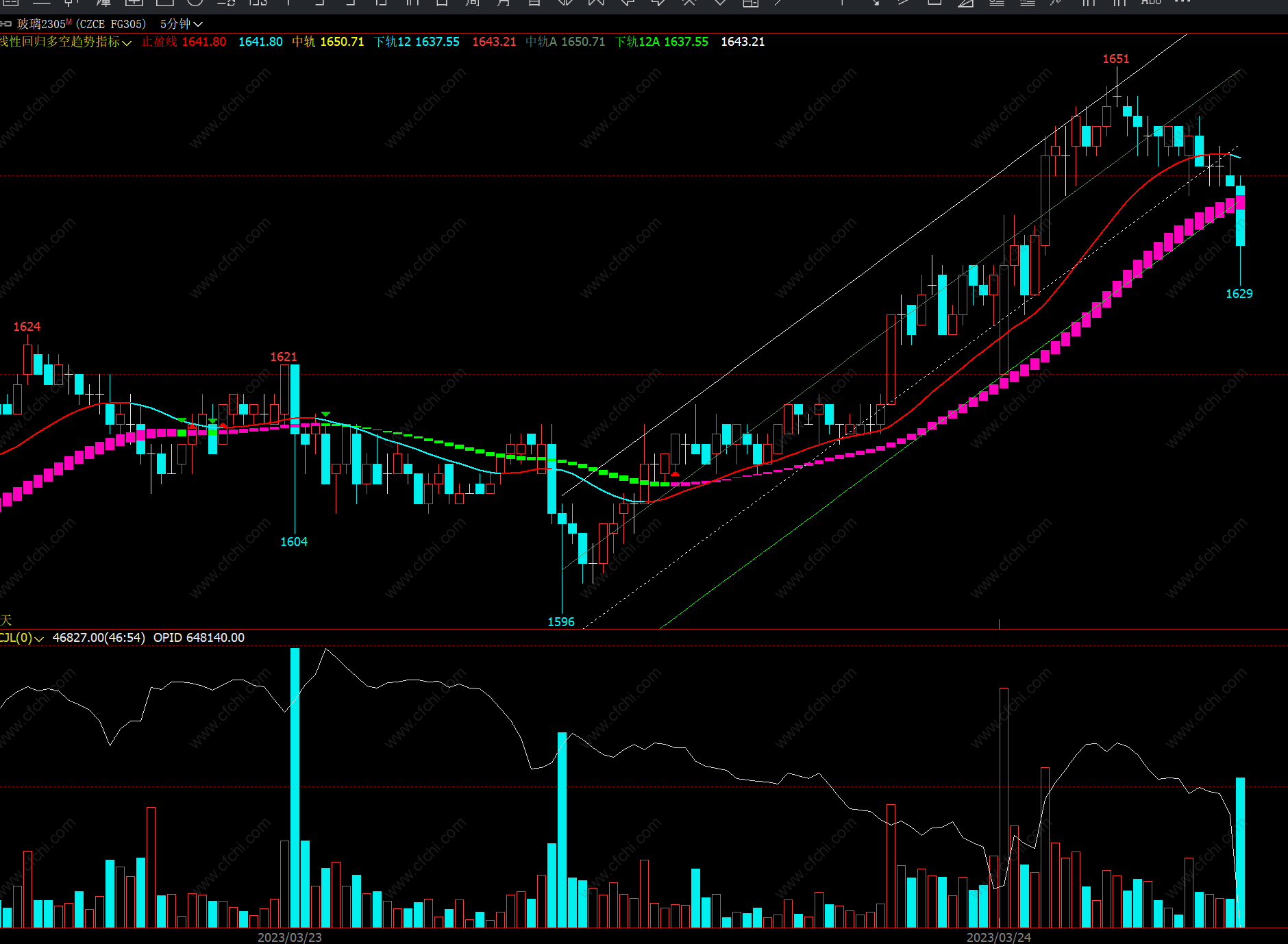The width and height of the screenshot is (1288, 944).
Task: Click the 1596 lowest price label
Action: coord(561,622)
